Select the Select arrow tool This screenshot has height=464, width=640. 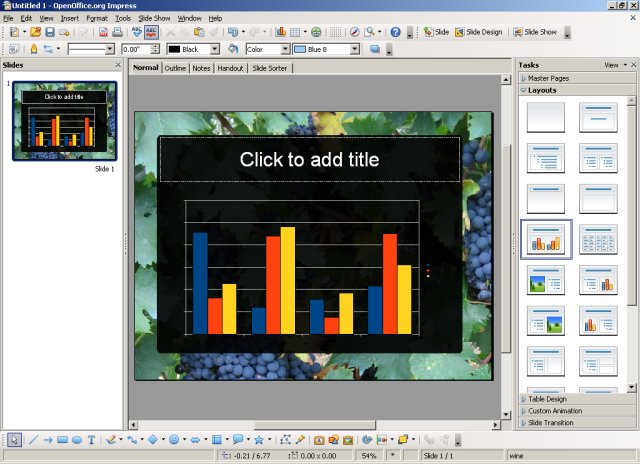point(14,440)
